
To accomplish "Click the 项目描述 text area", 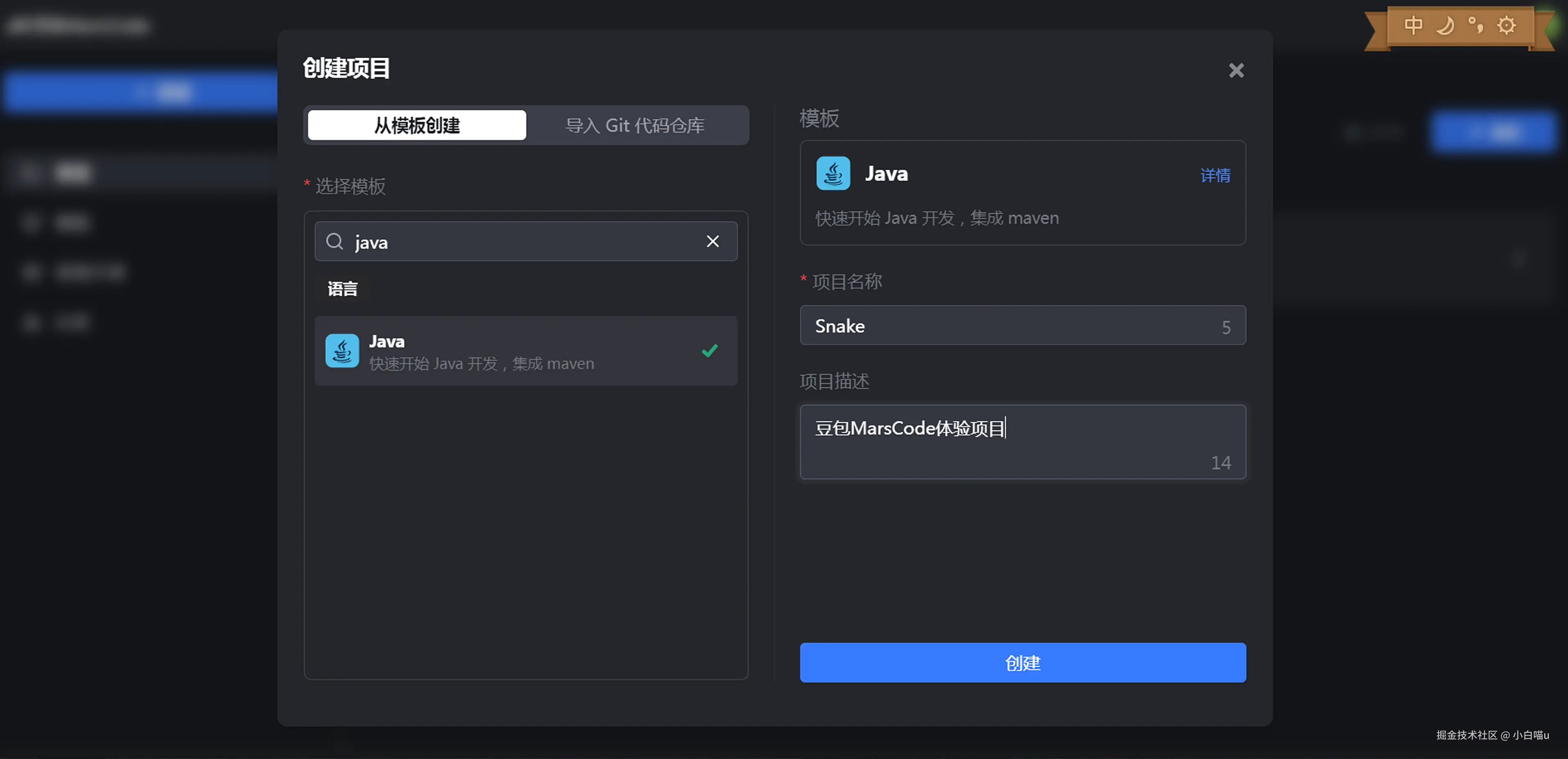I will 1023,442.
